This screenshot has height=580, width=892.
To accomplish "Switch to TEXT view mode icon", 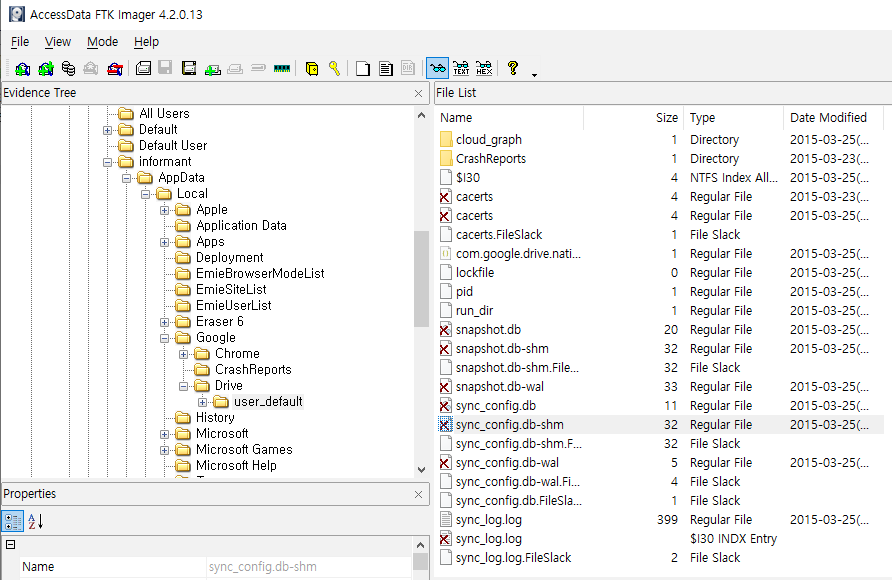I will (461, 69).
